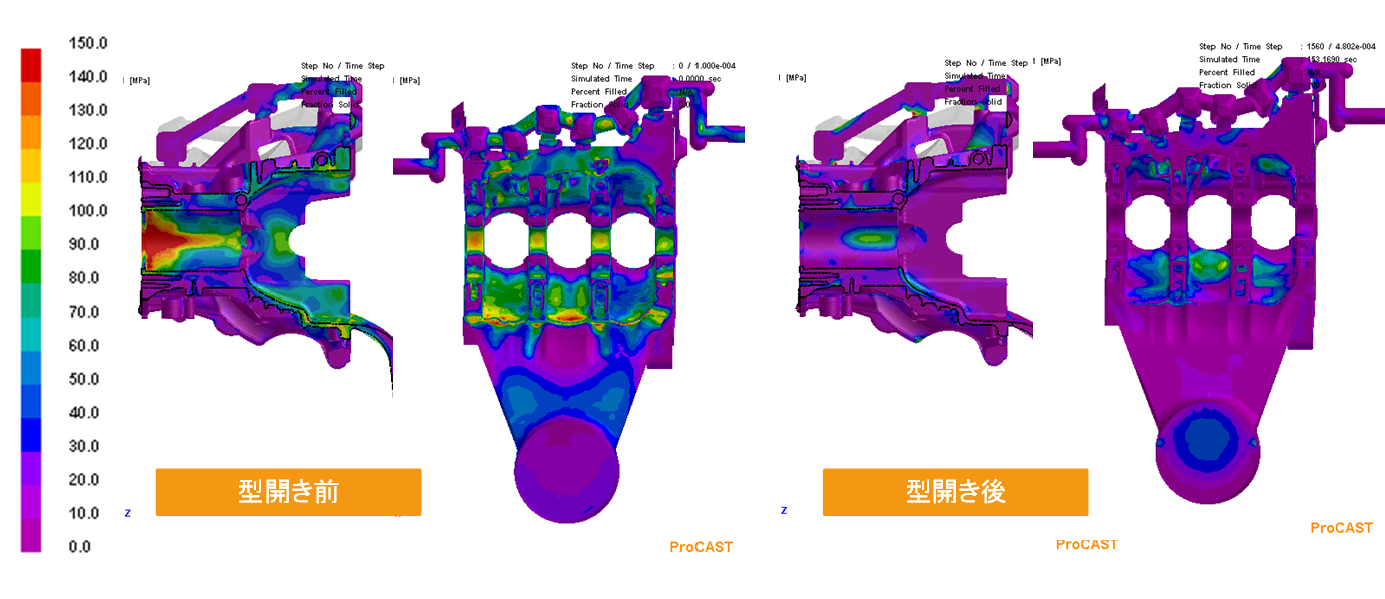Select the simulated time "153.1690 sec"

(x=1332, y=60)
